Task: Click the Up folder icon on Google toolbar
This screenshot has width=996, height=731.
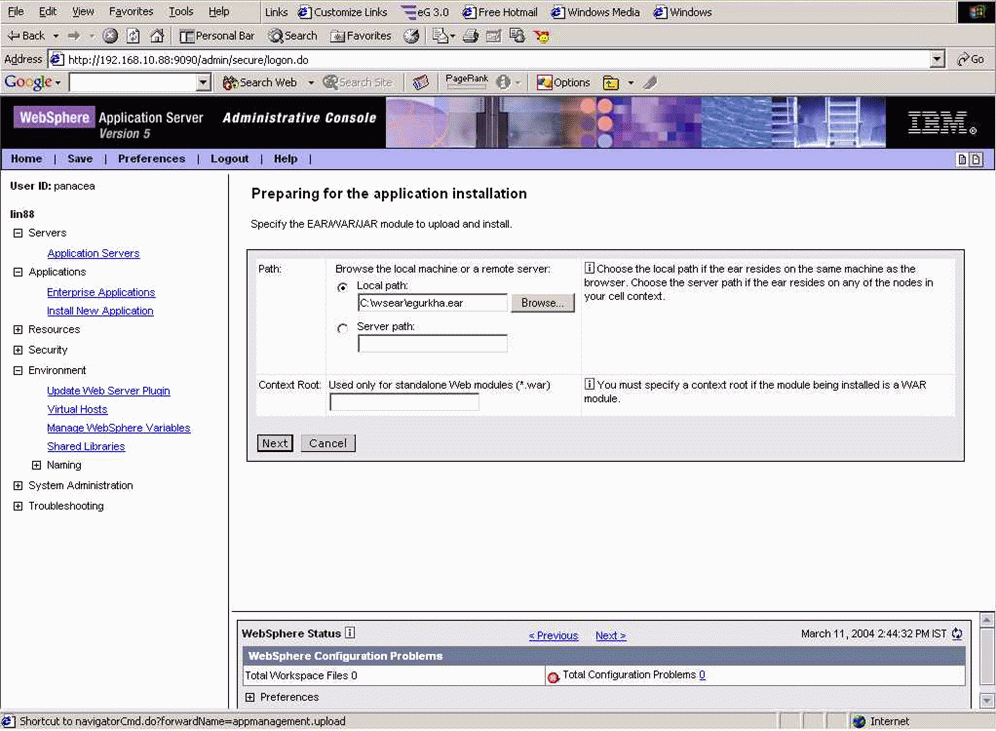Action: [610, 83]
